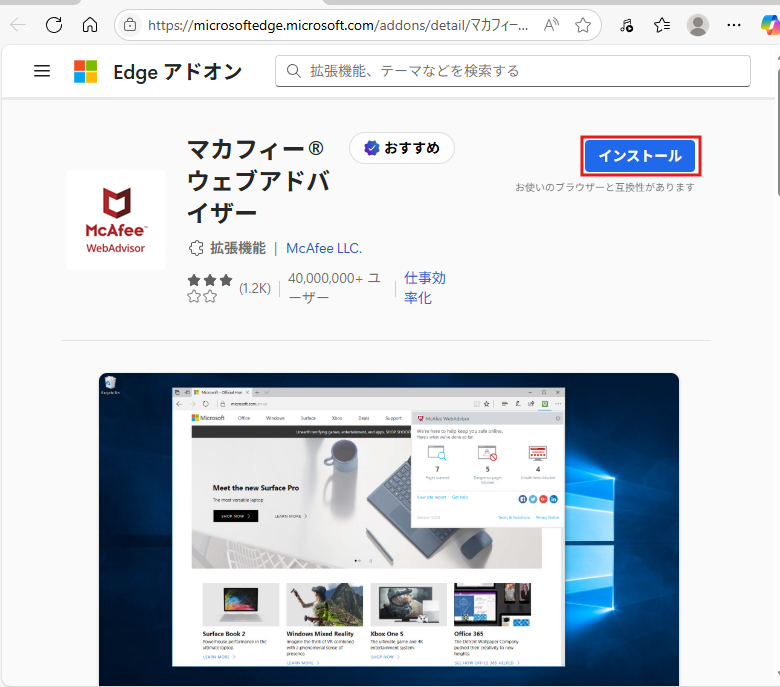Viewport: 780px width, 687px height.
Task: View site information via the lock icon
Action: coord(130,24)
